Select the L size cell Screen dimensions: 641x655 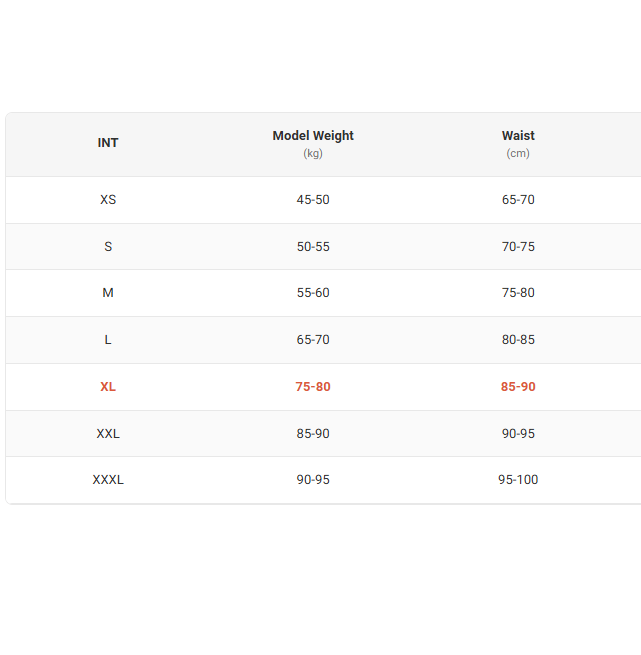[108, 340]
